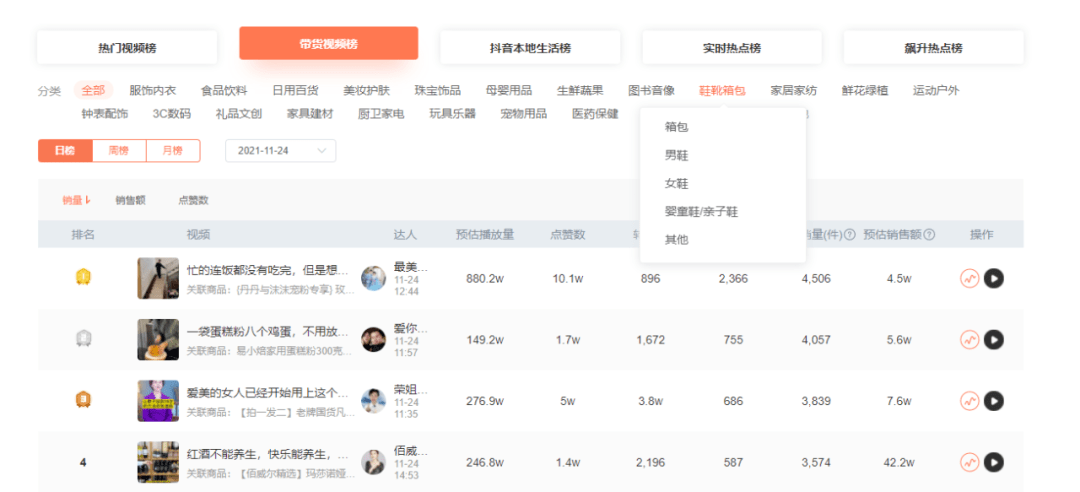Click the gold rank-1 medal icon
Image resolution: width=1080 pixels, height=492 pixels.
pyautogui.click(x=83, y=278)
